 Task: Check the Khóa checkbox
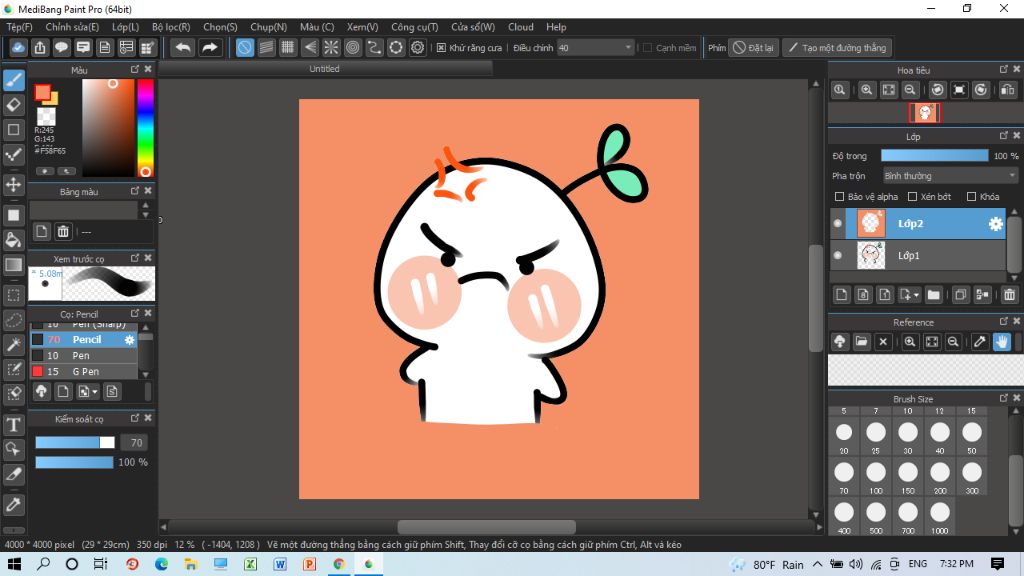972,197
